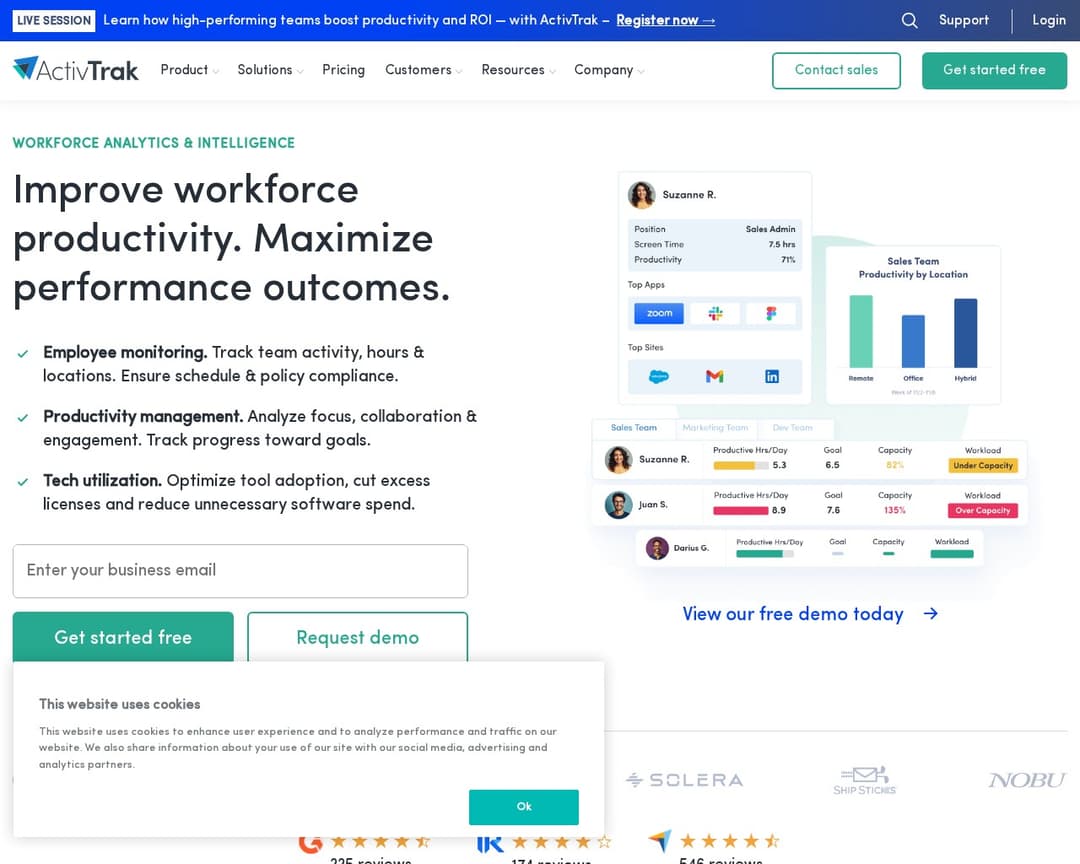Select the Capterra rating icon
Viewport: 1080px width, 864px height.
489,842
